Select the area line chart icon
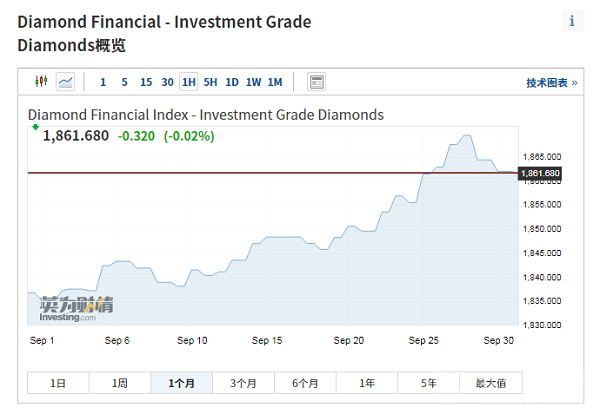The image size is (600, 414). (65, 82)
